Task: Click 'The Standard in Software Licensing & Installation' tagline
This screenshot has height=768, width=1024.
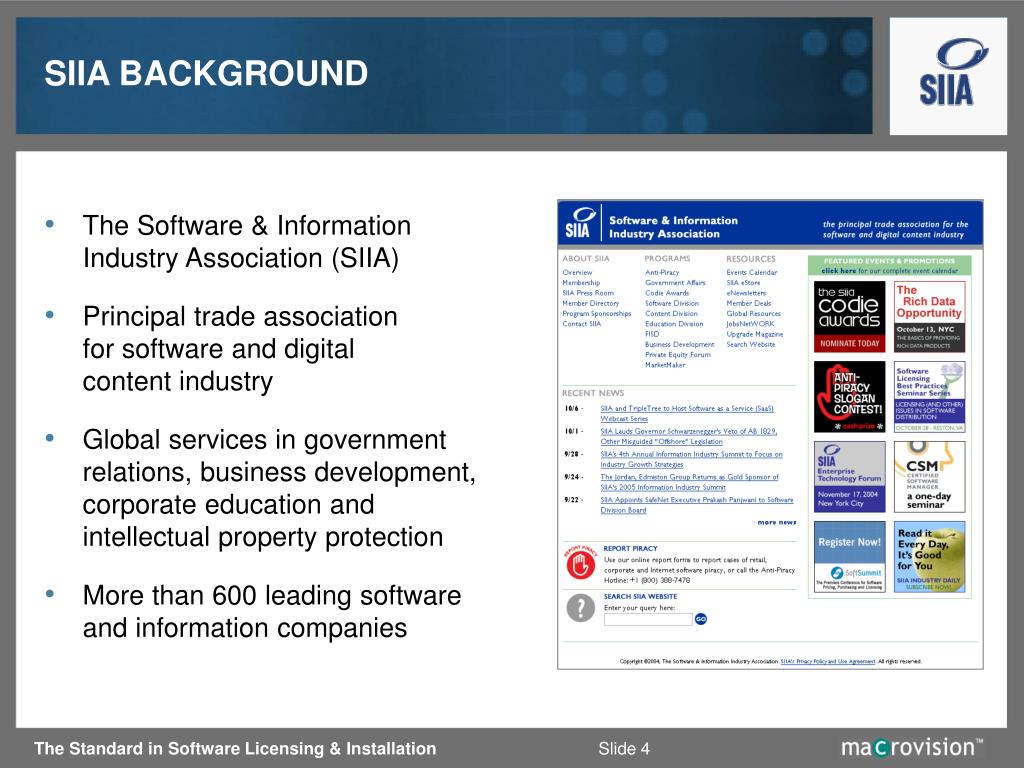Action: pos(235,748)
